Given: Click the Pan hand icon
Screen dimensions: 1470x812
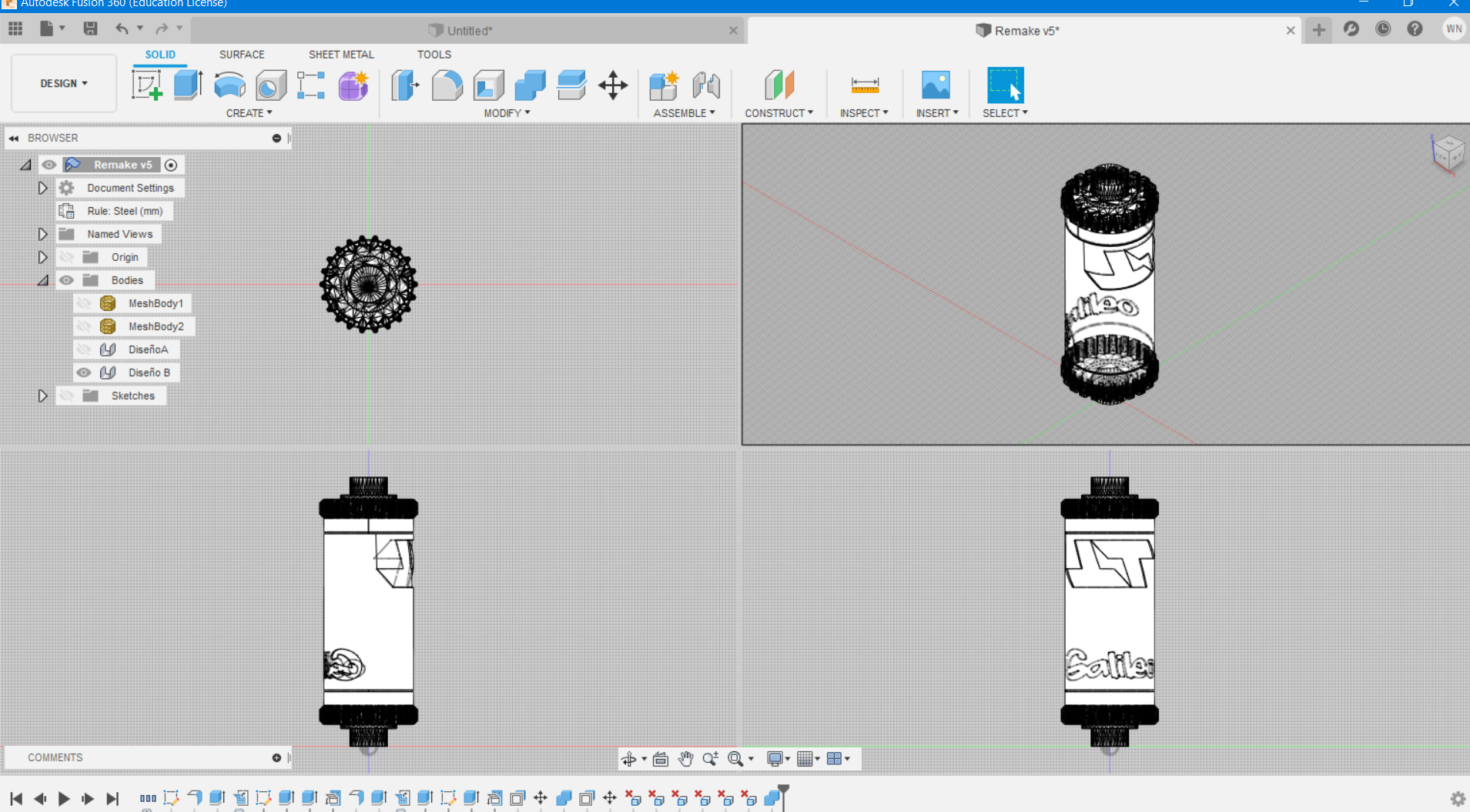Looking at the screenshot, I should 685,759.
